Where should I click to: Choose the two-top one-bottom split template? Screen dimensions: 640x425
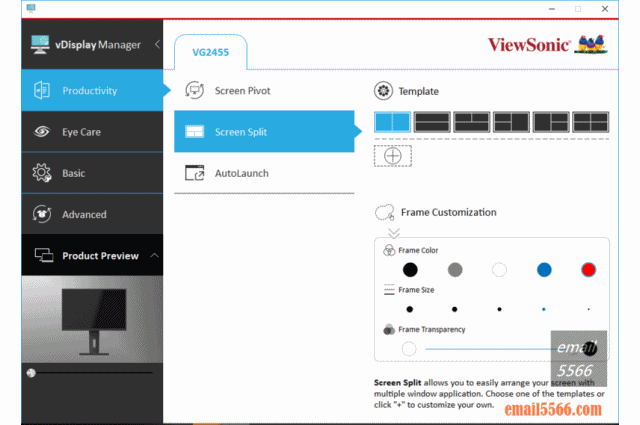472,122
